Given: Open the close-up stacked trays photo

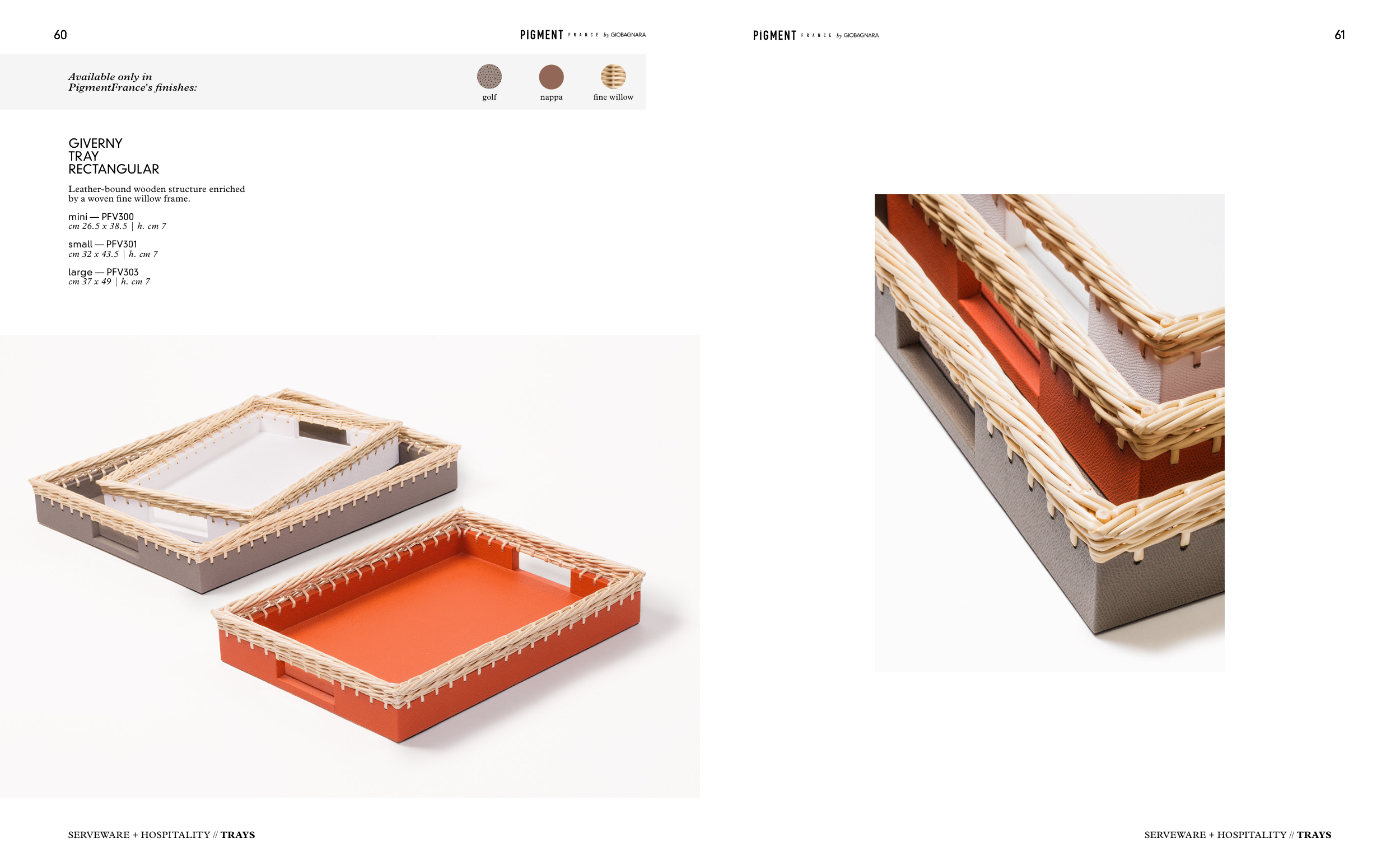Looking at the screenshot, I should (1049, 432).
